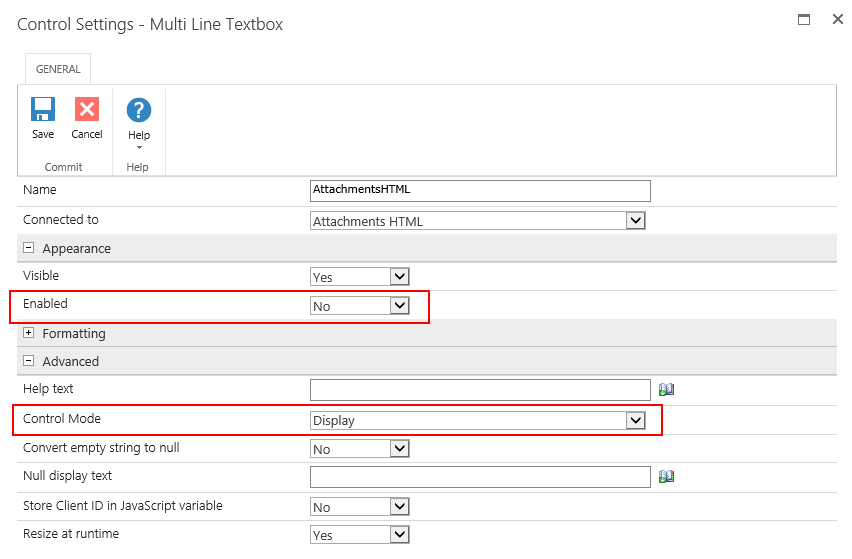Open the Connected to dropdown
The width and height of the screenshot is (852, 559).
[478, 221]
